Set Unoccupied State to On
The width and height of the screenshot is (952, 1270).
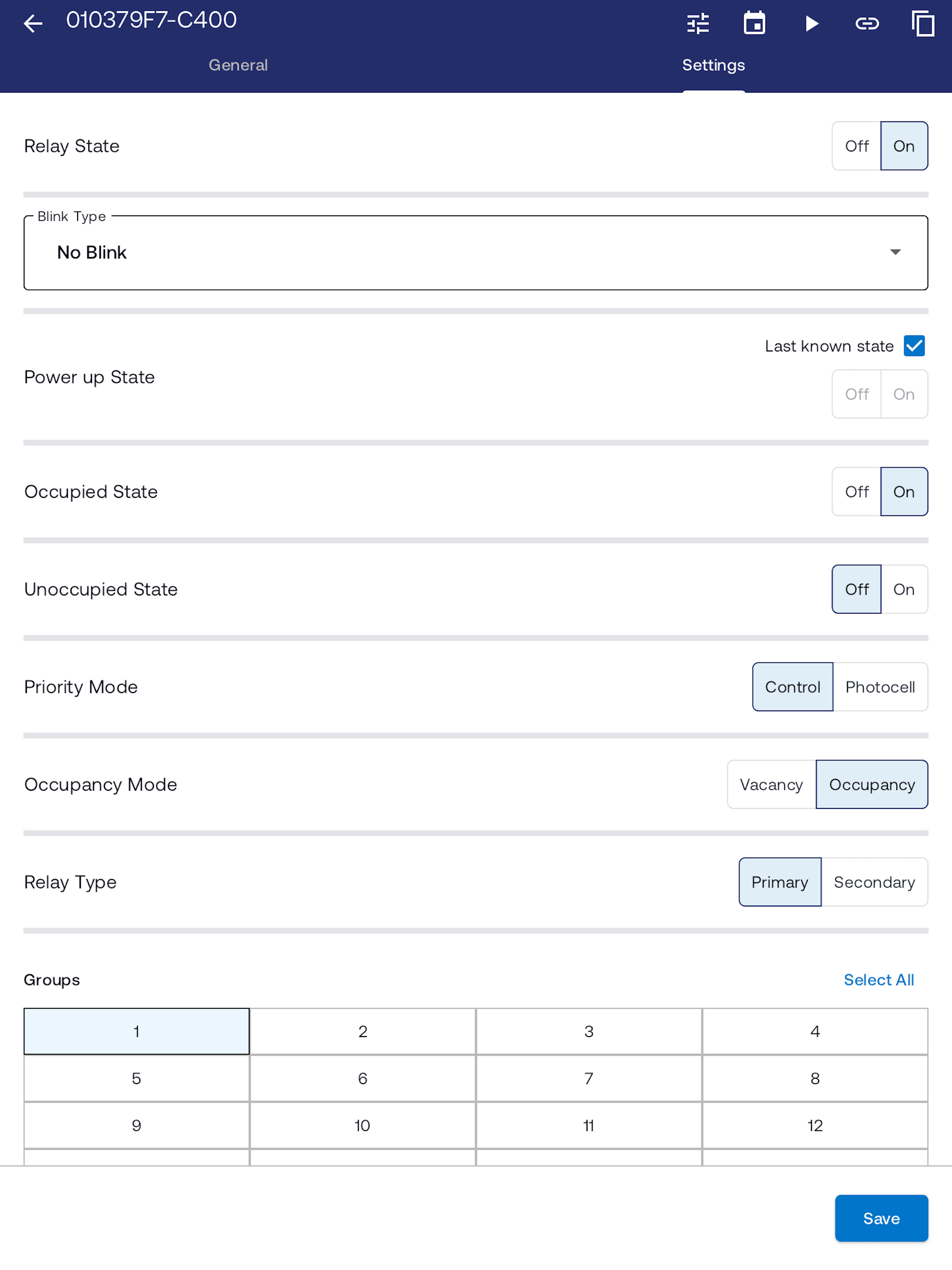(x=904, y=589)
